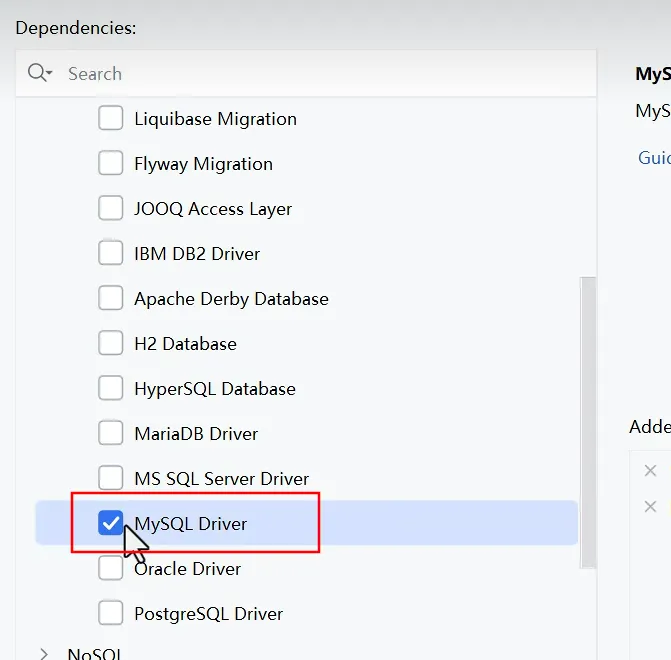671x660 pixels.
Task: Tick the JOOQ Access Layer checkbox
Action: point(110,209)
